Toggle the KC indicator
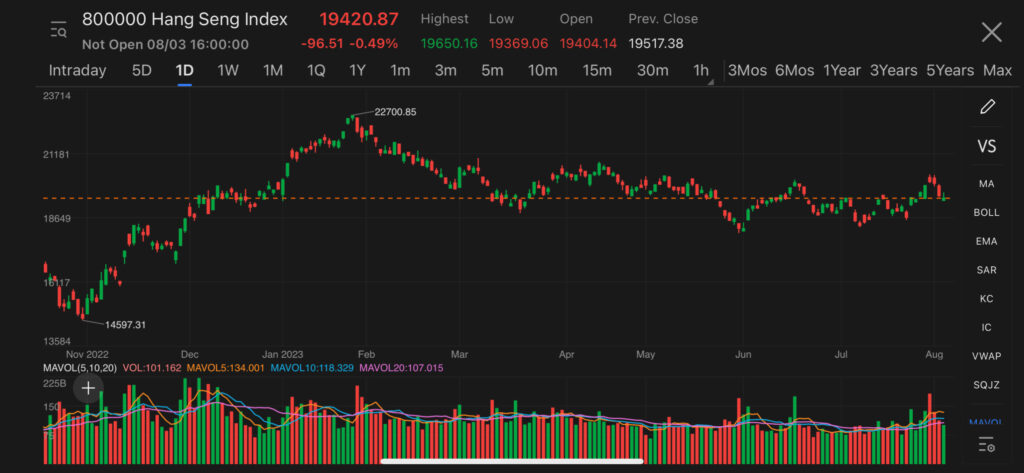The height and width of the screenshot is (473, 1024). coord(986,299)
